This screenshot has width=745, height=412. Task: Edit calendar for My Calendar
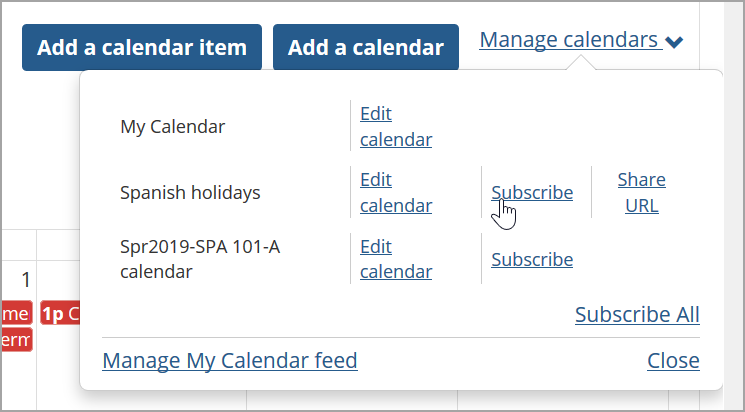(395, 126)
